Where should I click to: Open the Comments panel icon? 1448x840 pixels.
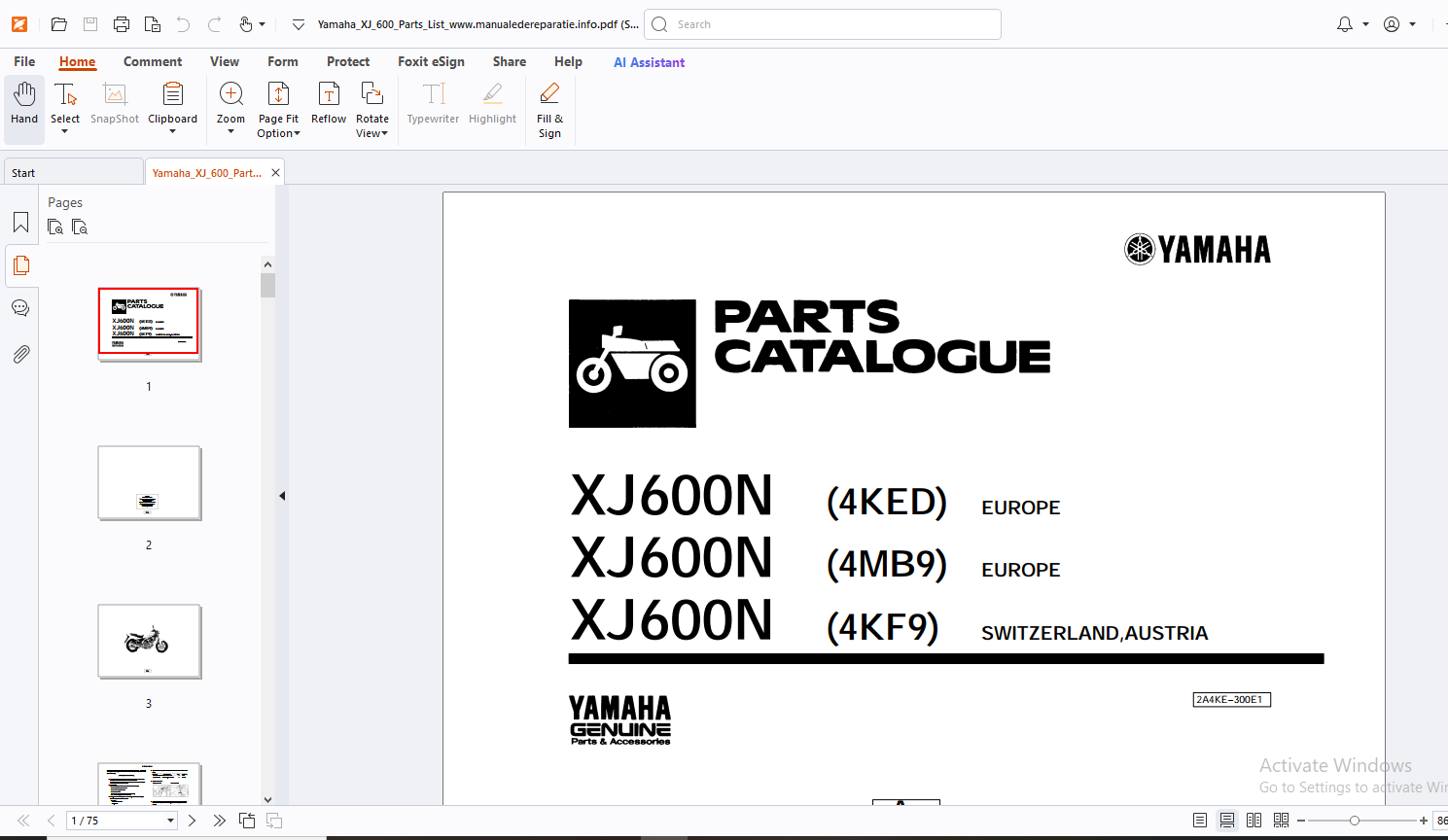(x=20, y=308)
